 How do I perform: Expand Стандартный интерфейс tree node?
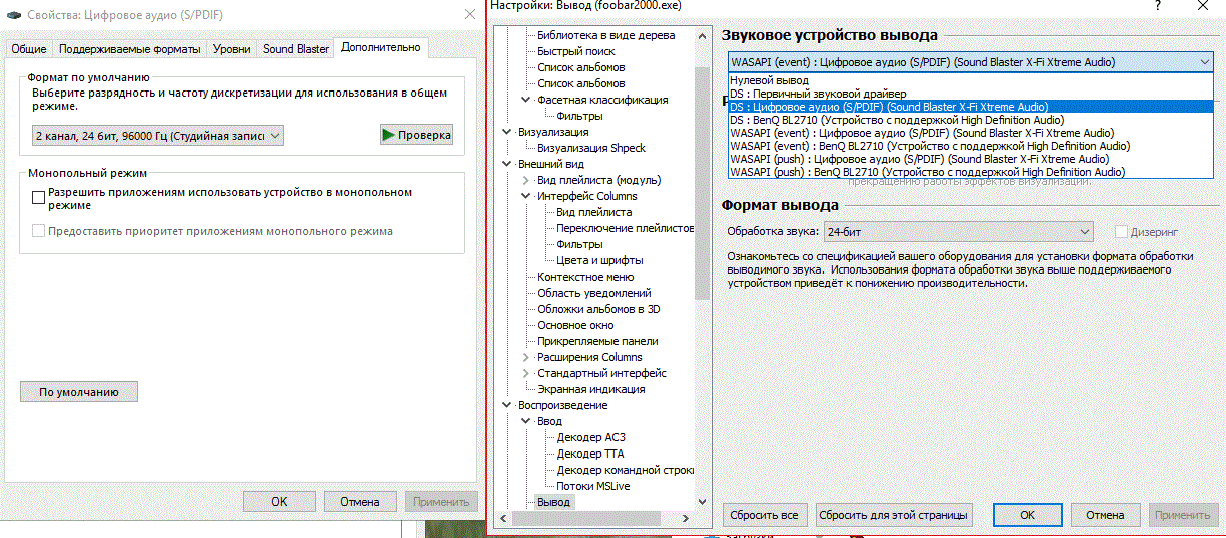click(526, 373)
